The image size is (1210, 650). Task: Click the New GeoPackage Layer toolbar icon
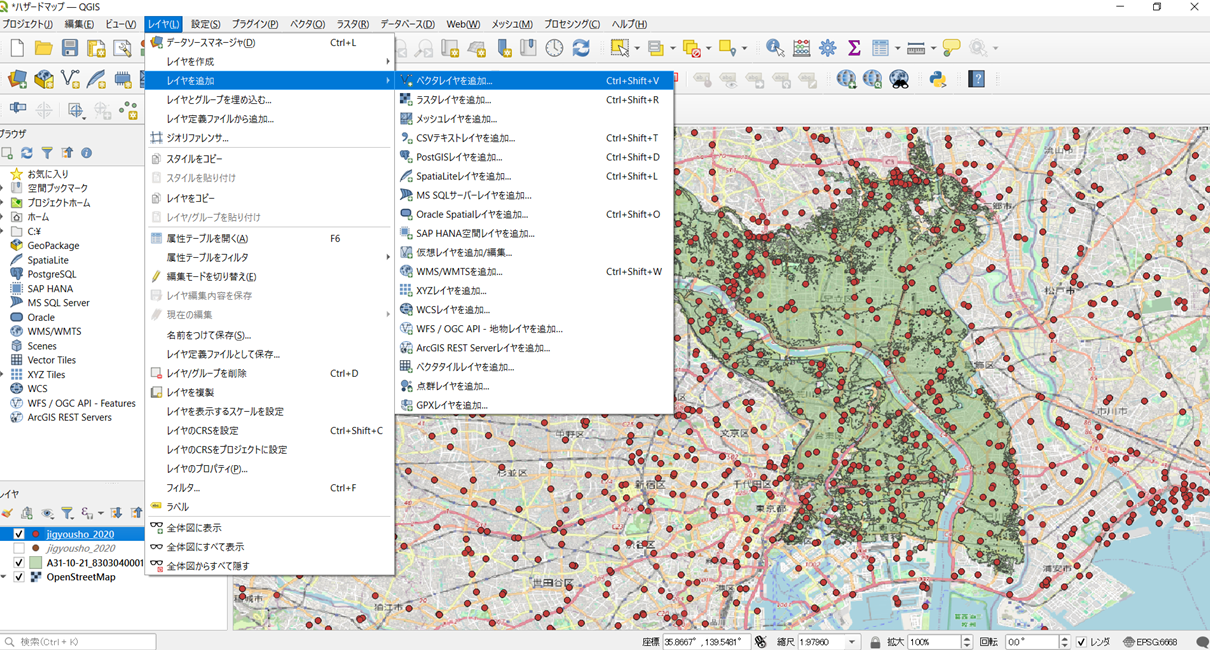tap(43, 79)
